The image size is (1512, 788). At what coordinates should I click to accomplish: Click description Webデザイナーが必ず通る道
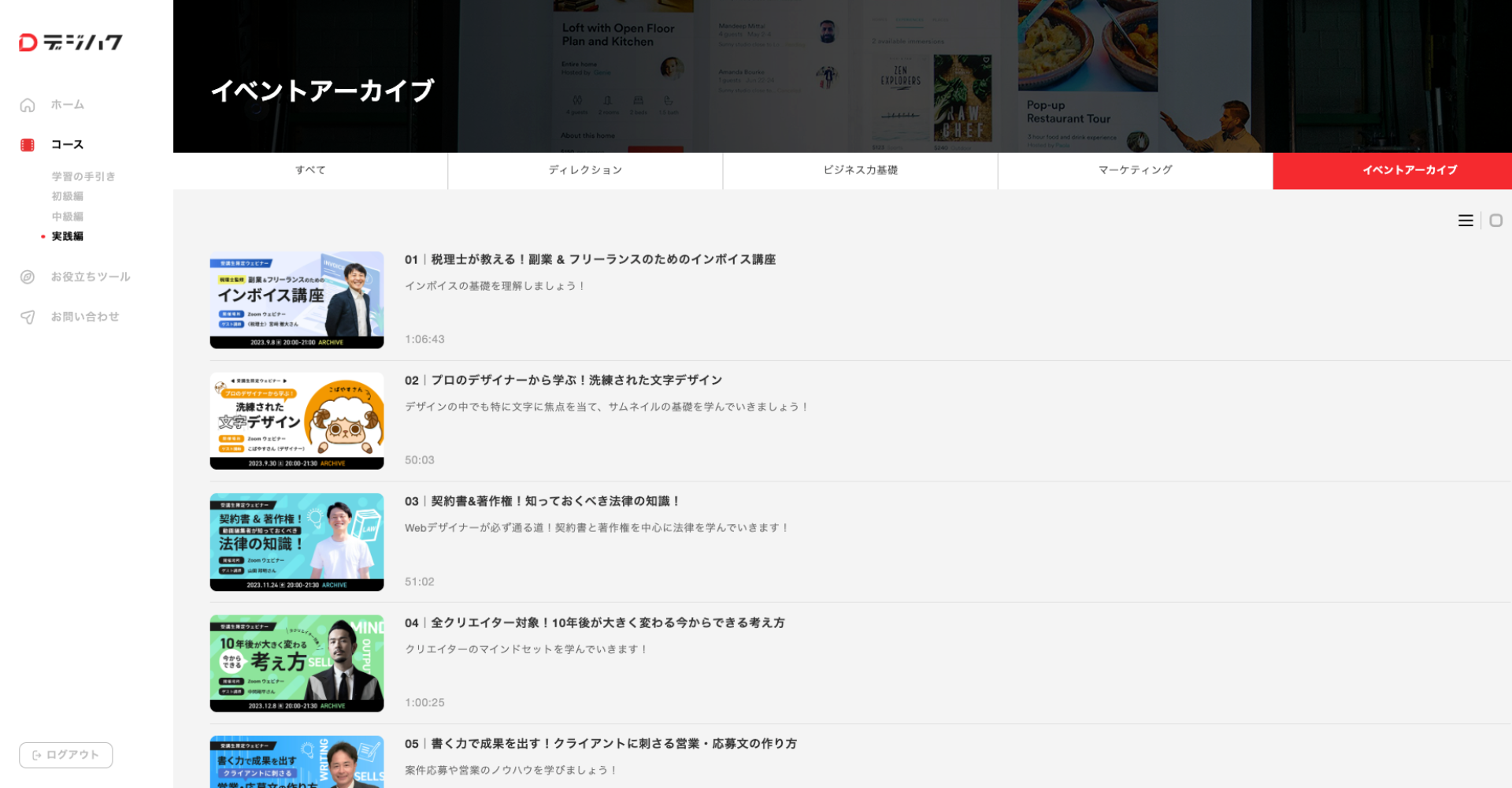coord(597,528)
